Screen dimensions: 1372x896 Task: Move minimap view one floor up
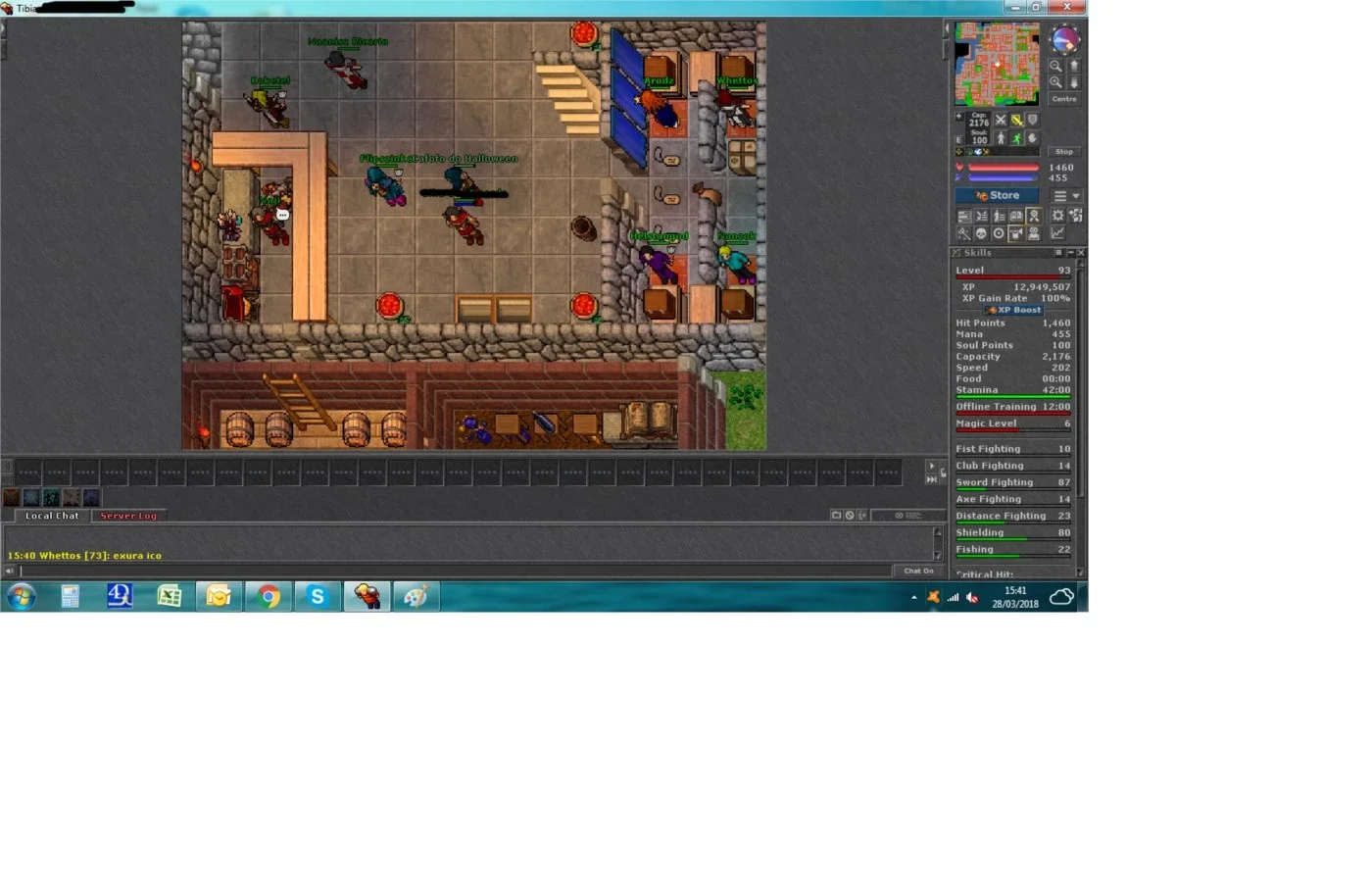(x=1074, y=66)
